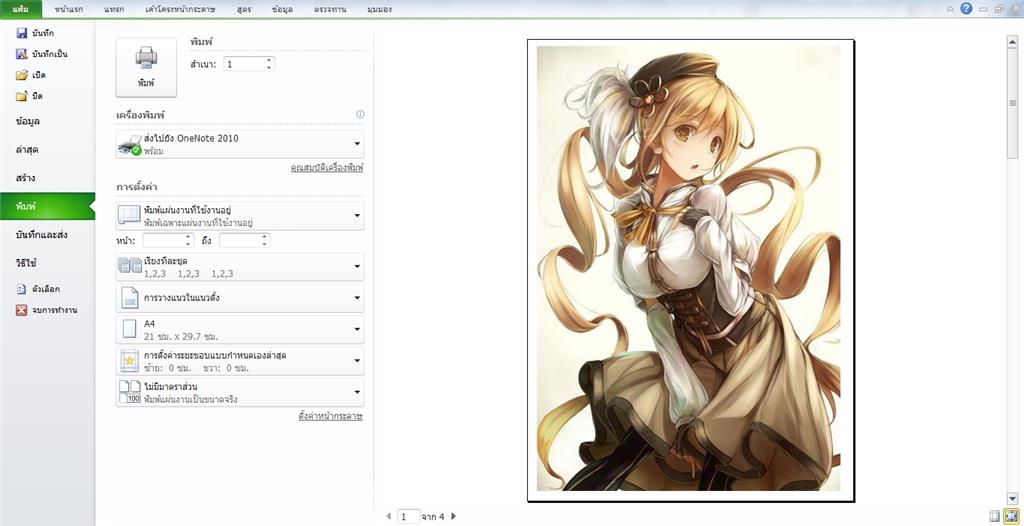Click the printer info icon beside เครื่องพิมพ์

pyautogui.click(x=360, y=114)
